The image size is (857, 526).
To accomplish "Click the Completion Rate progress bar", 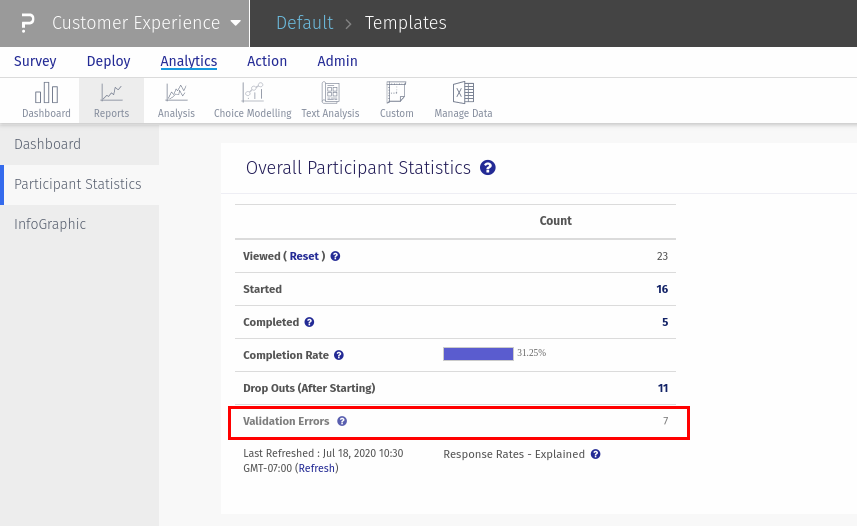I will point(478,354).
